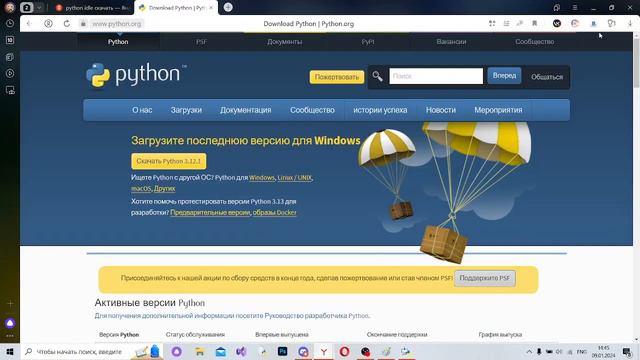Select the Python top meta tab
Image resolution: width=640 pixels, height=360 pixels.
pos(118,42)
